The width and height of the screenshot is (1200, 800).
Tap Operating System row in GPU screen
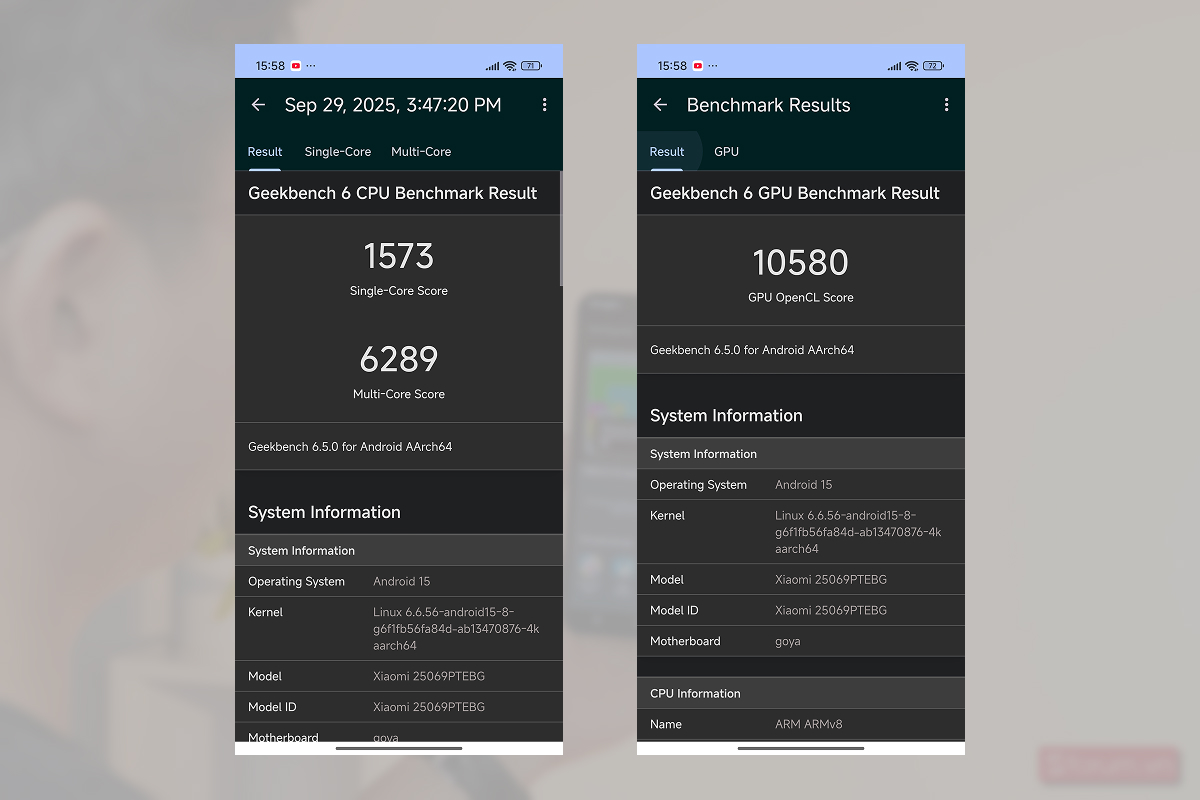801,484
